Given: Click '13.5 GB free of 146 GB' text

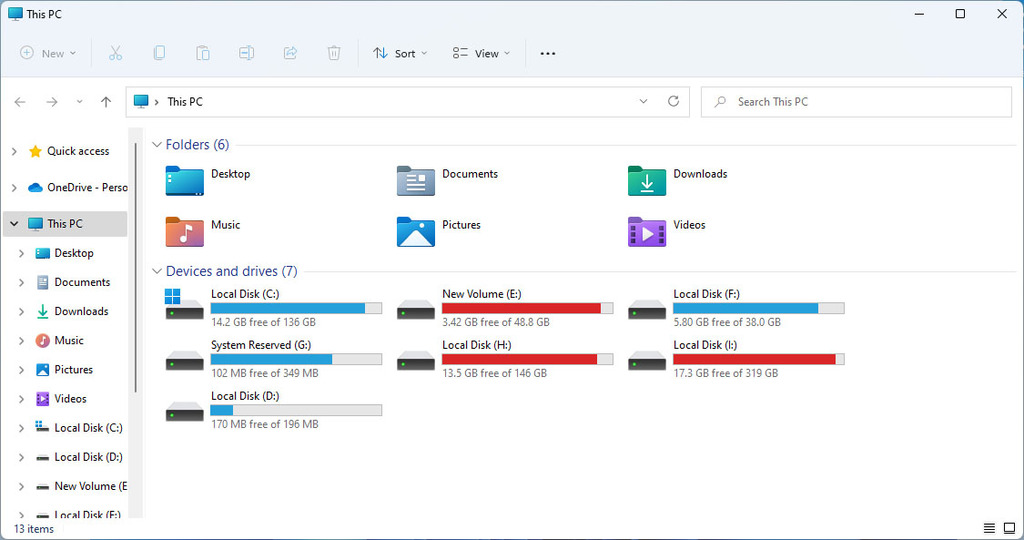Looking at the screenshot, I should (x=494, y=373).
